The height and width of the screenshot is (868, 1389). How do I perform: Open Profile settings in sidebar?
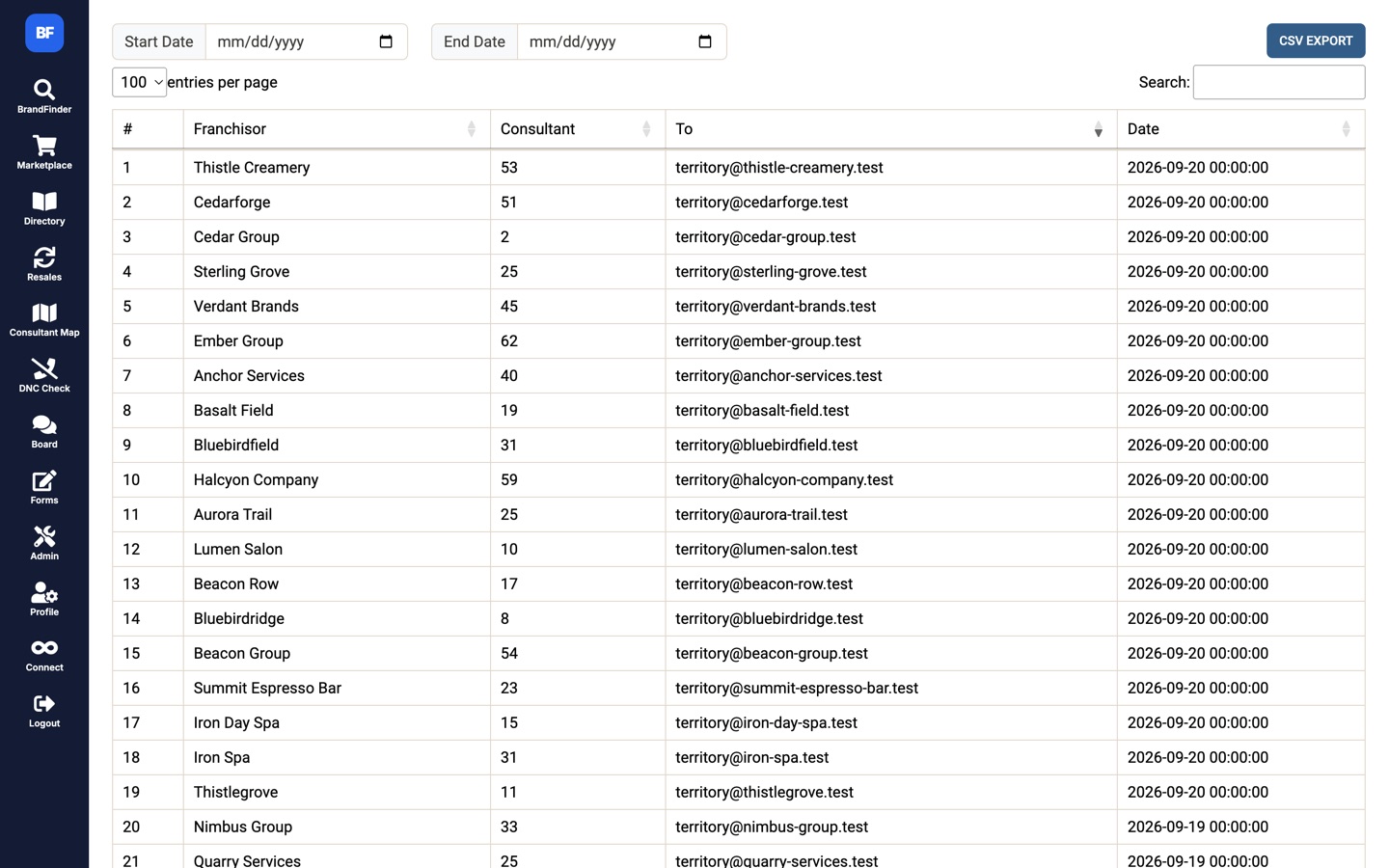(x=44, y=600)
